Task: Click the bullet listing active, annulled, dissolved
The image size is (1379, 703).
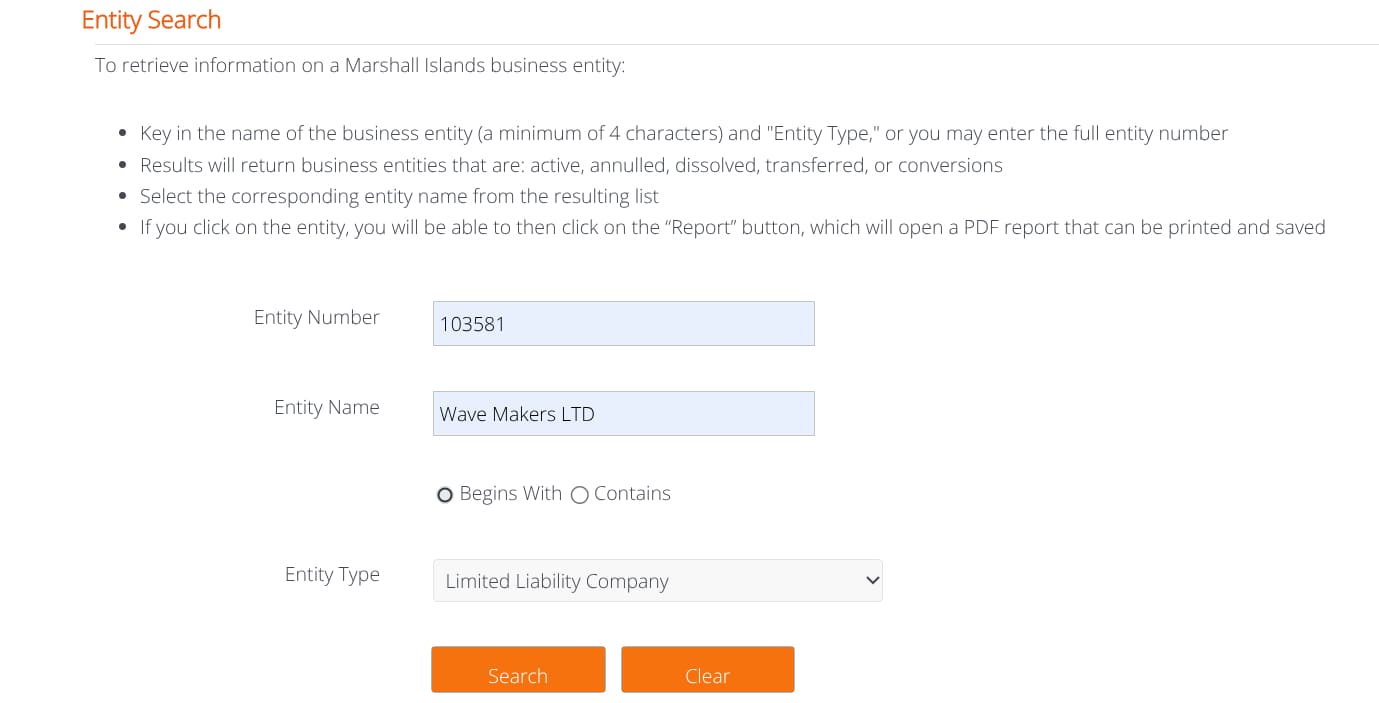Action: (570, 165)
